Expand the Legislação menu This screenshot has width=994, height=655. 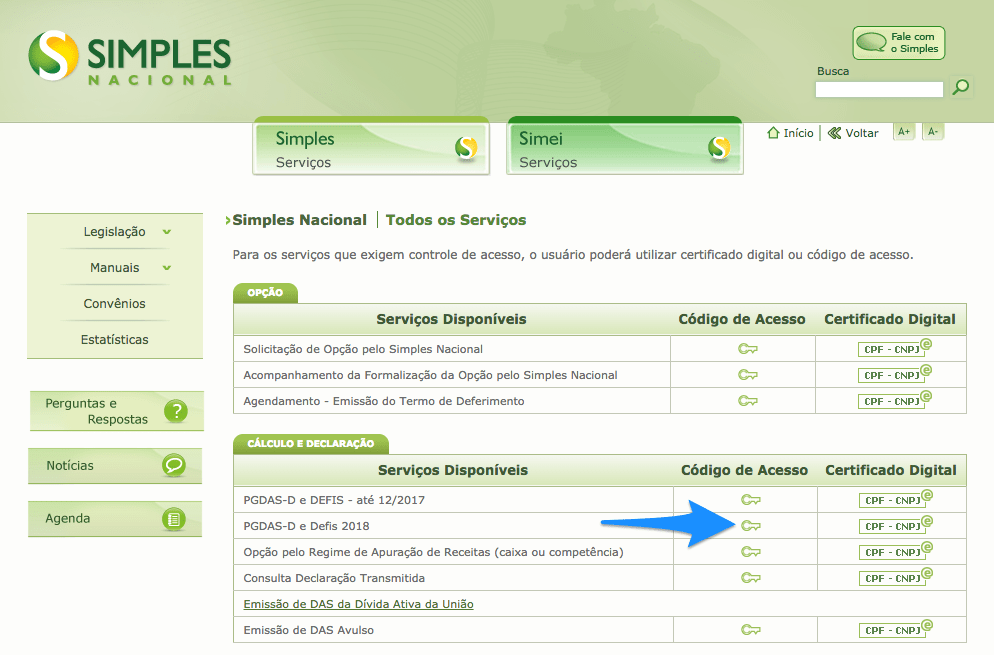113,231
